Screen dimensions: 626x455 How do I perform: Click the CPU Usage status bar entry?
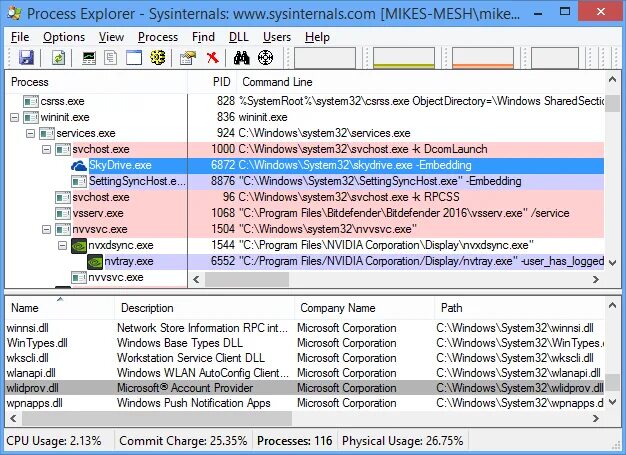[53, 441]
